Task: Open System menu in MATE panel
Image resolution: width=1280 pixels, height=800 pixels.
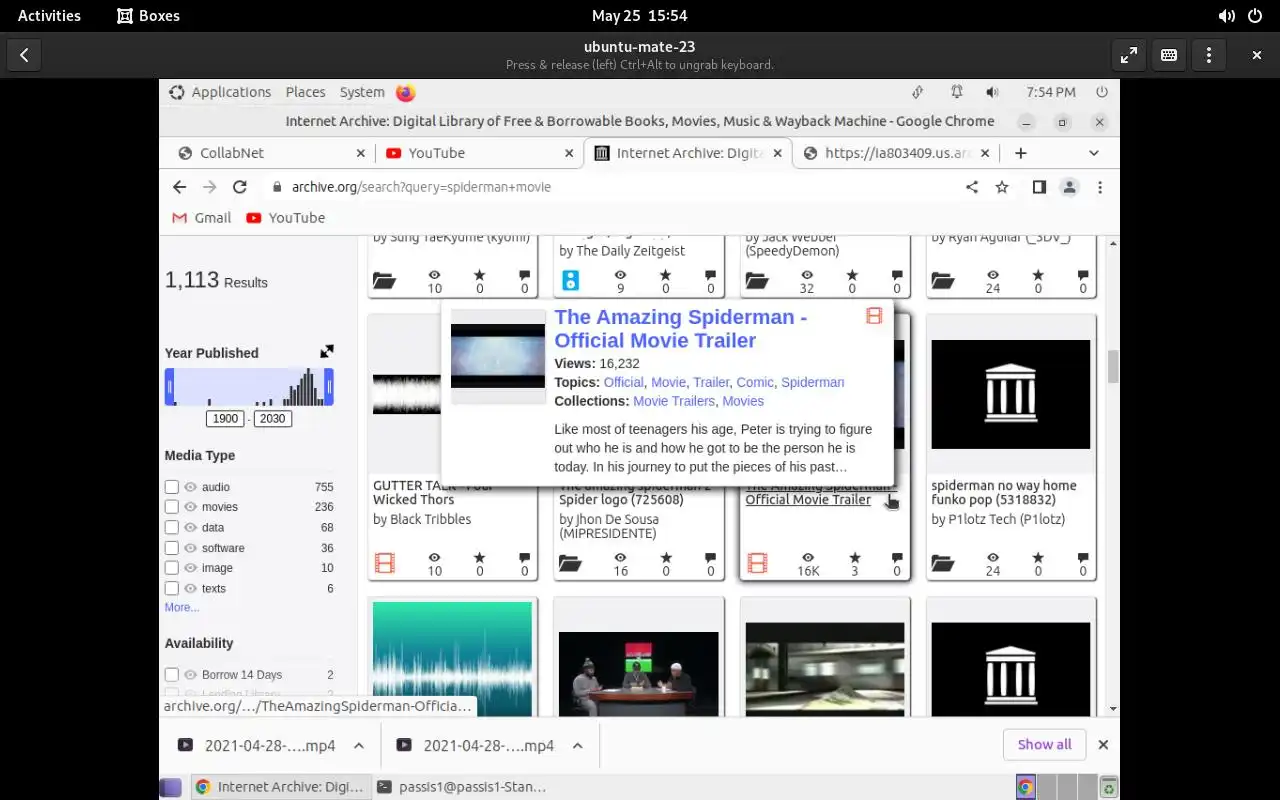Action: [x=362, y=92]
